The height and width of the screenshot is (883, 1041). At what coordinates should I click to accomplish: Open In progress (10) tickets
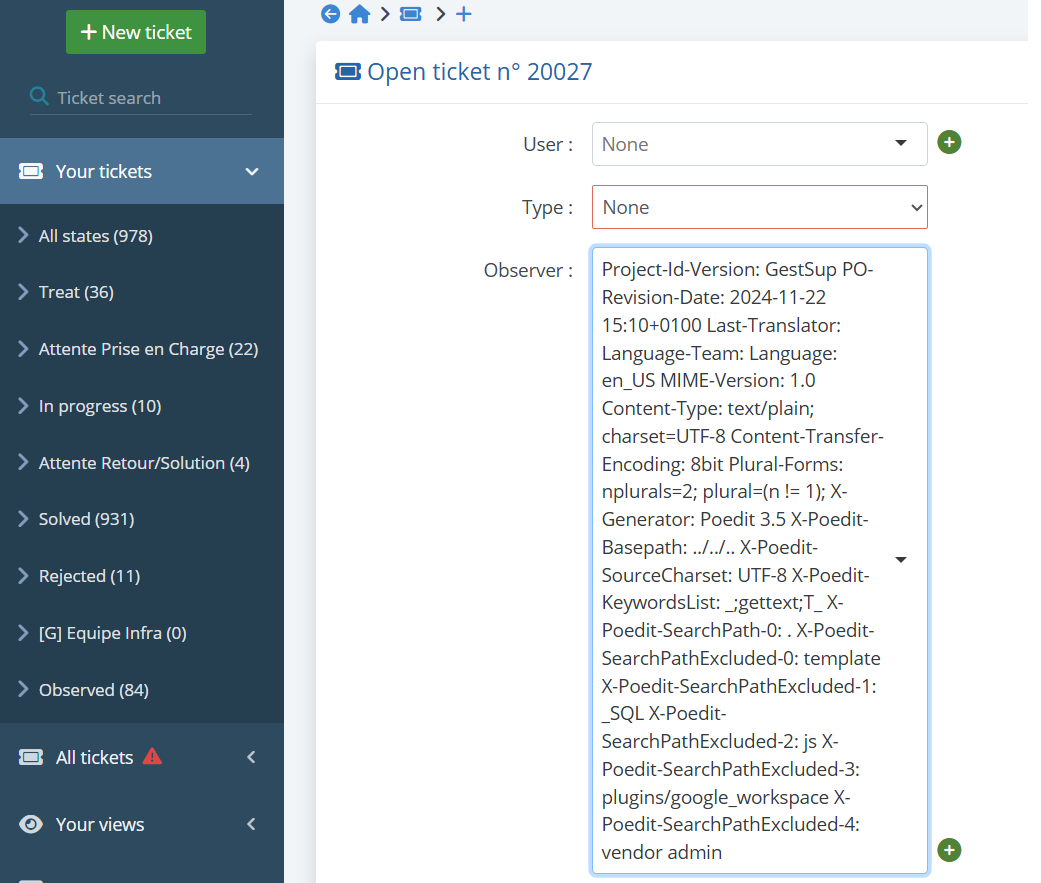click(x=99, y=406)
